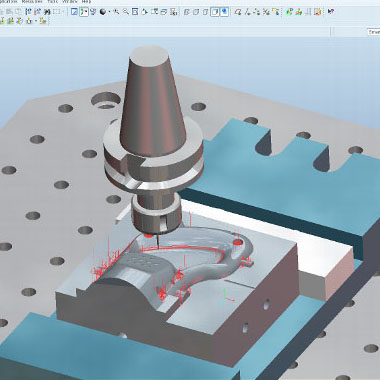The width and height of the screenshot is (380, 380).
Task: Open the dashed selection rectangle dropdown arrow
Action: [63, 12]
